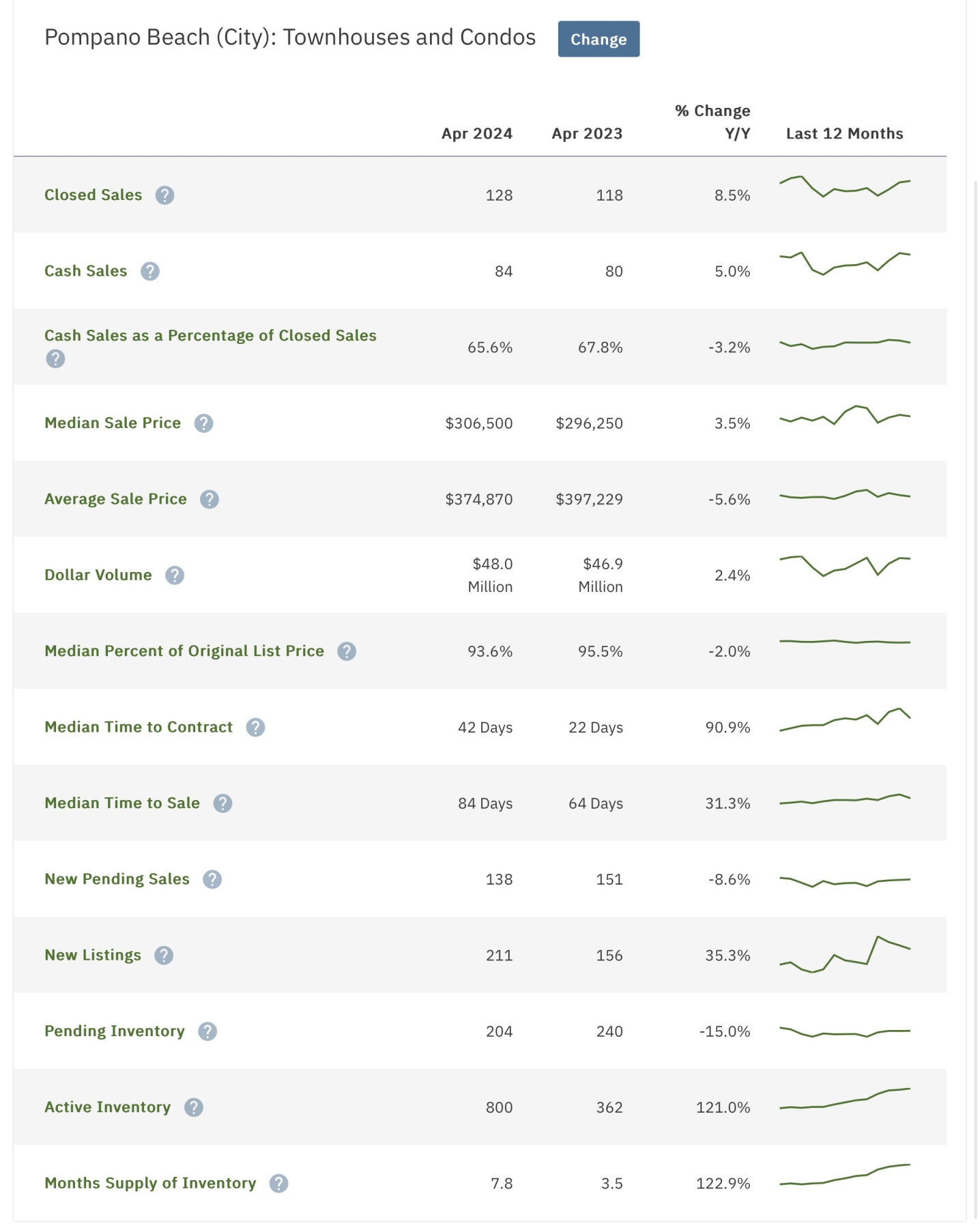Click help icon for Median Sale Price
This screenshot has height=1230, width=980.
(x=203, y=423)
